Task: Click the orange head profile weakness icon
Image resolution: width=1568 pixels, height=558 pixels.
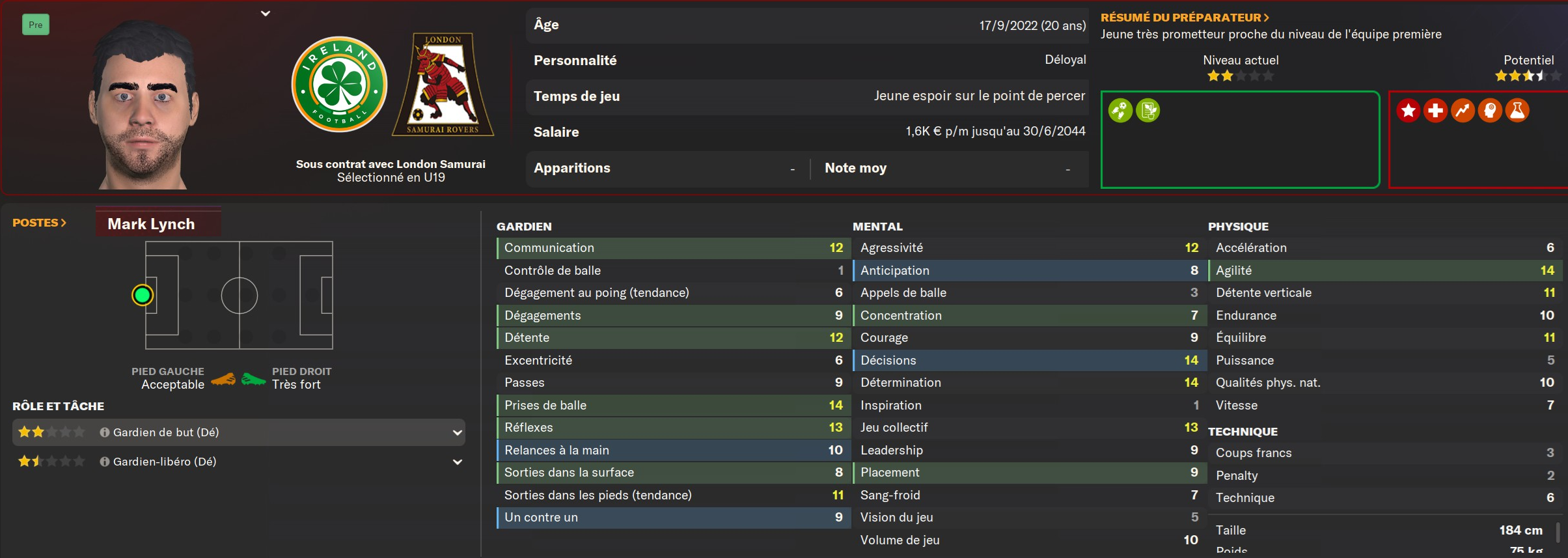Action: [1490, 111]
